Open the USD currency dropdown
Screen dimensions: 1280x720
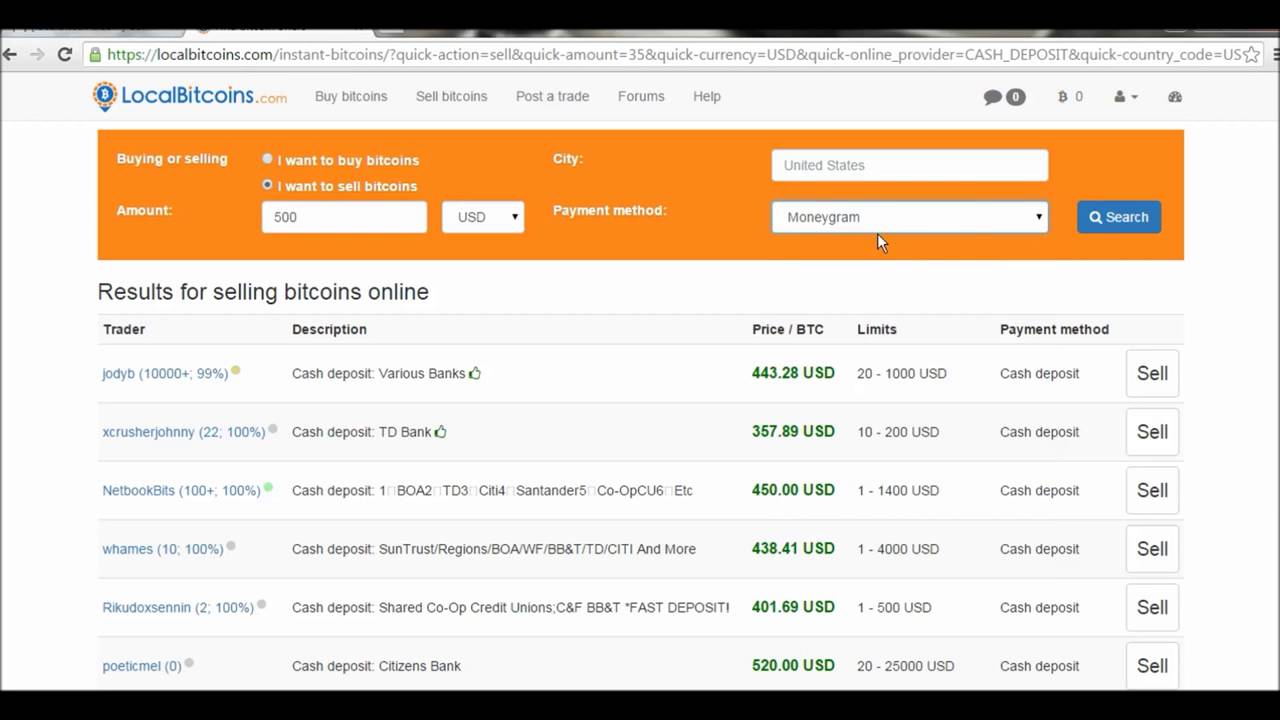483,217
